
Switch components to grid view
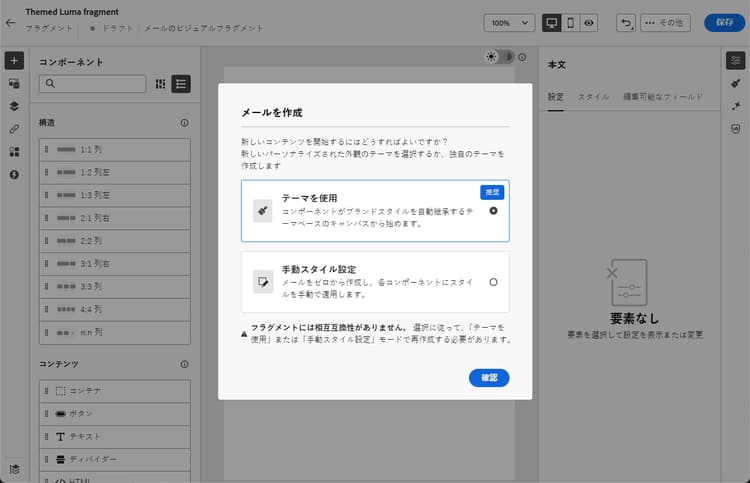161,84
